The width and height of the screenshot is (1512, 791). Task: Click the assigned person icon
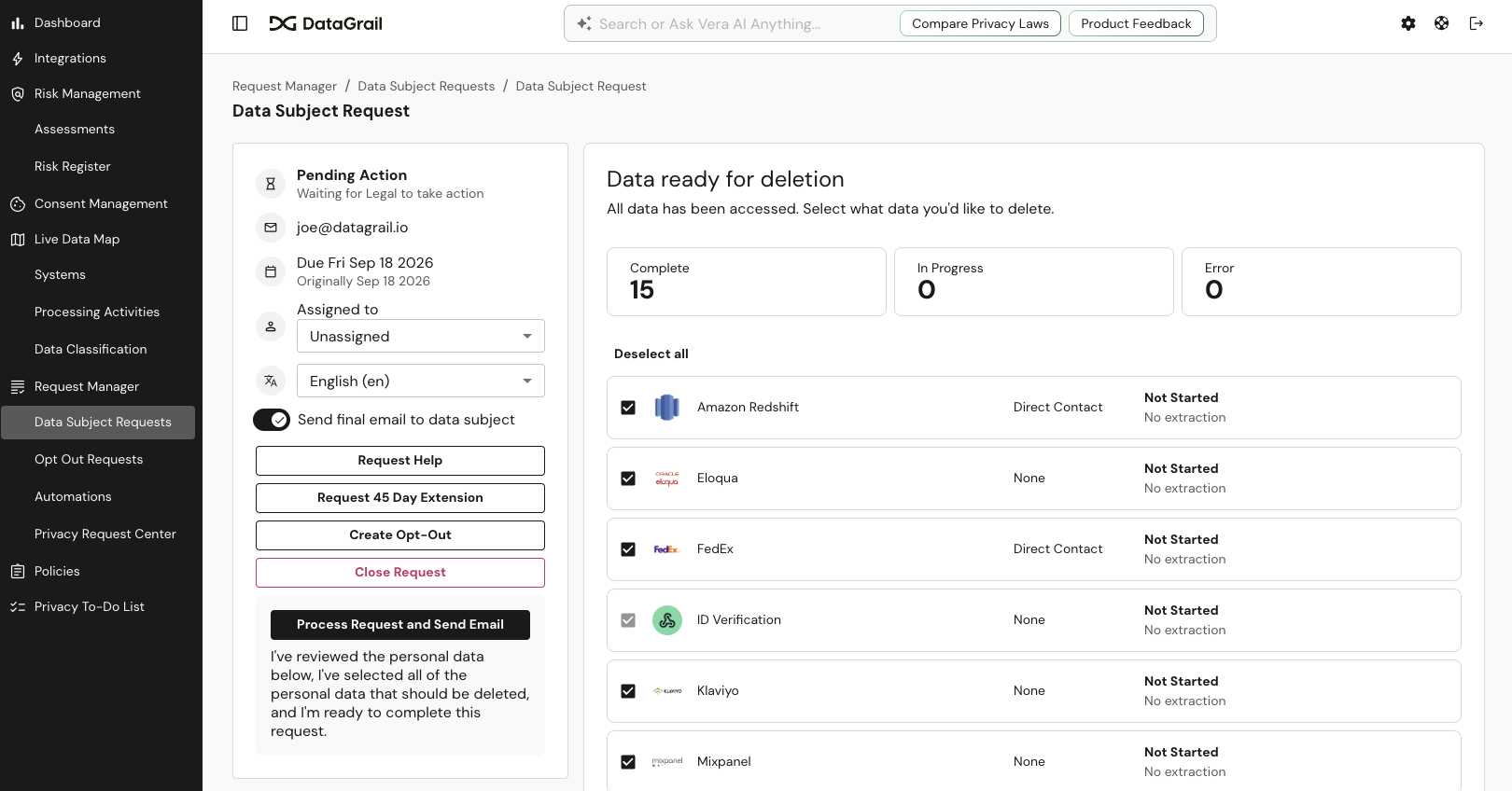tap(271, 326)
